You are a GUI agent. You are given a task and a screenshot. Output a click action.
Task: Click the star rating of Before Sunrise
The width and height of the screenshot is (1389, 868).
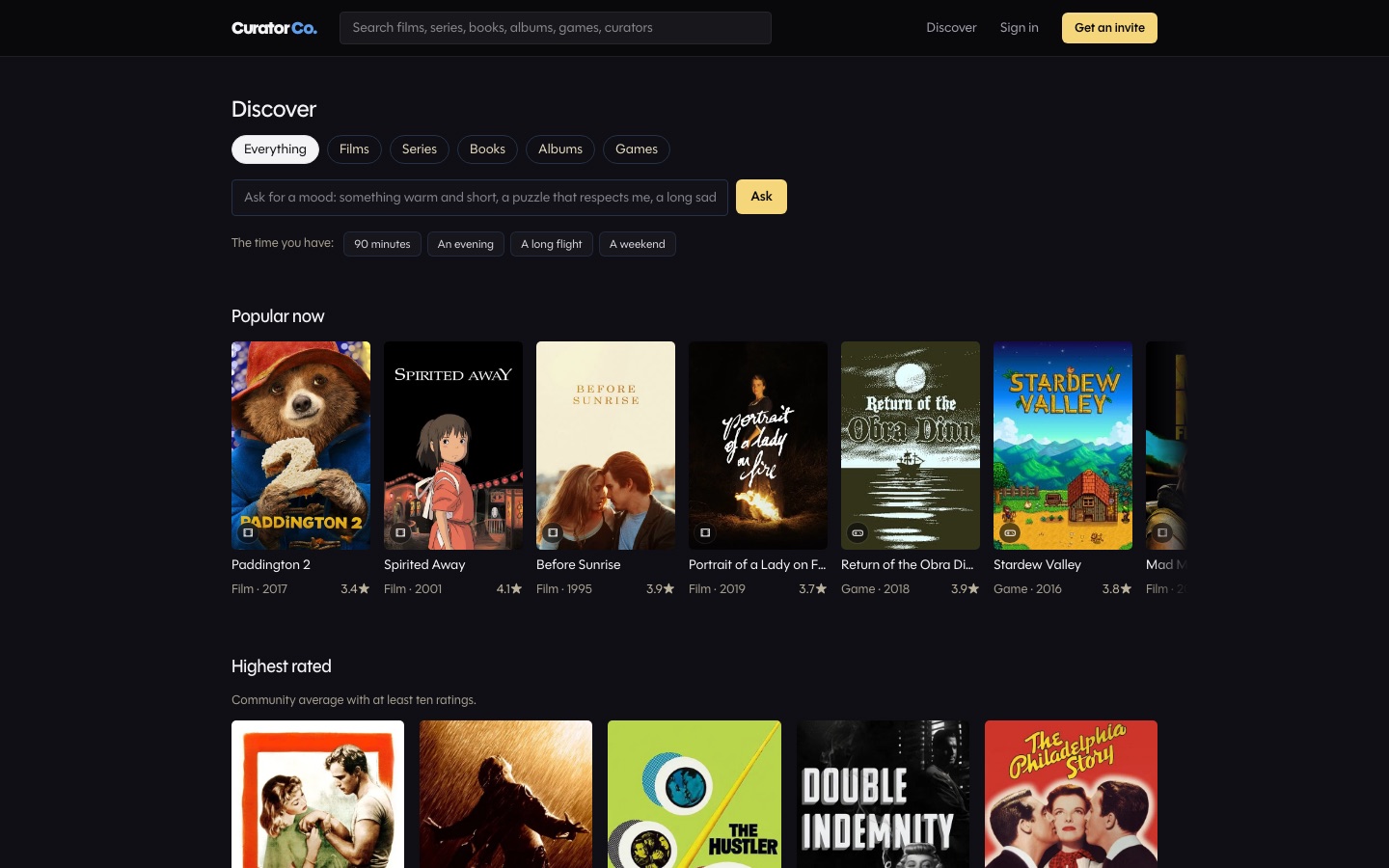[661, 588]
